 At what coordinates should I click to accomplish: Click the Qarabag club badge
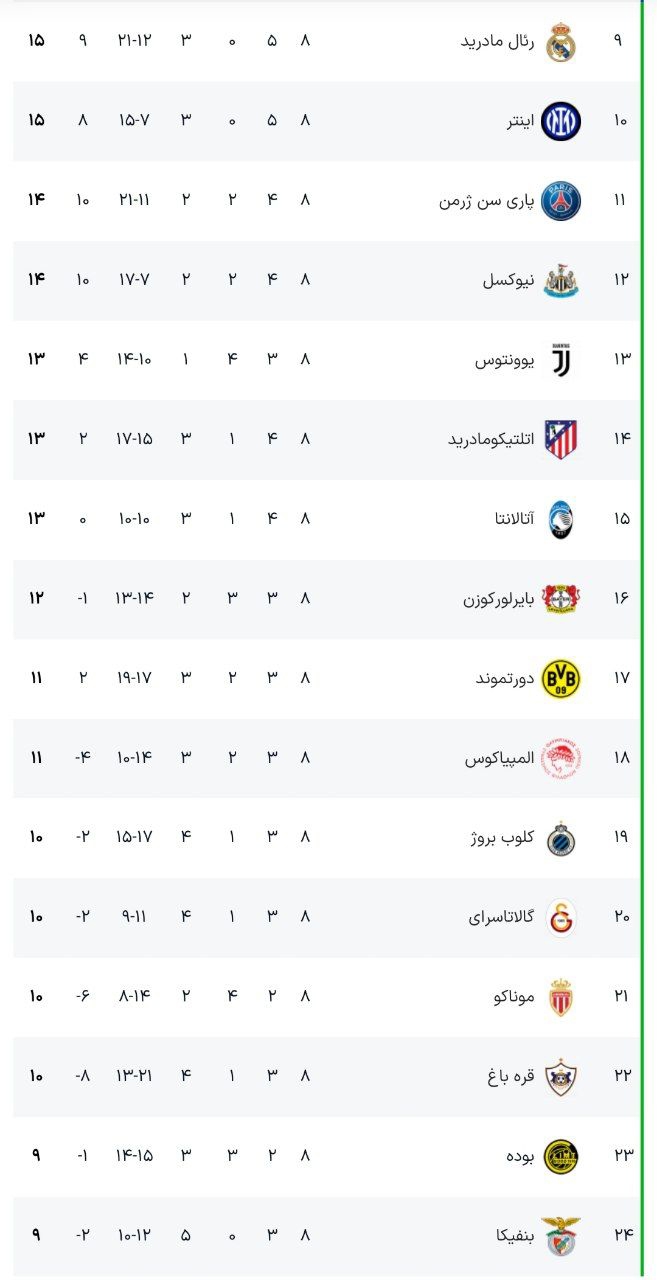561,1077
